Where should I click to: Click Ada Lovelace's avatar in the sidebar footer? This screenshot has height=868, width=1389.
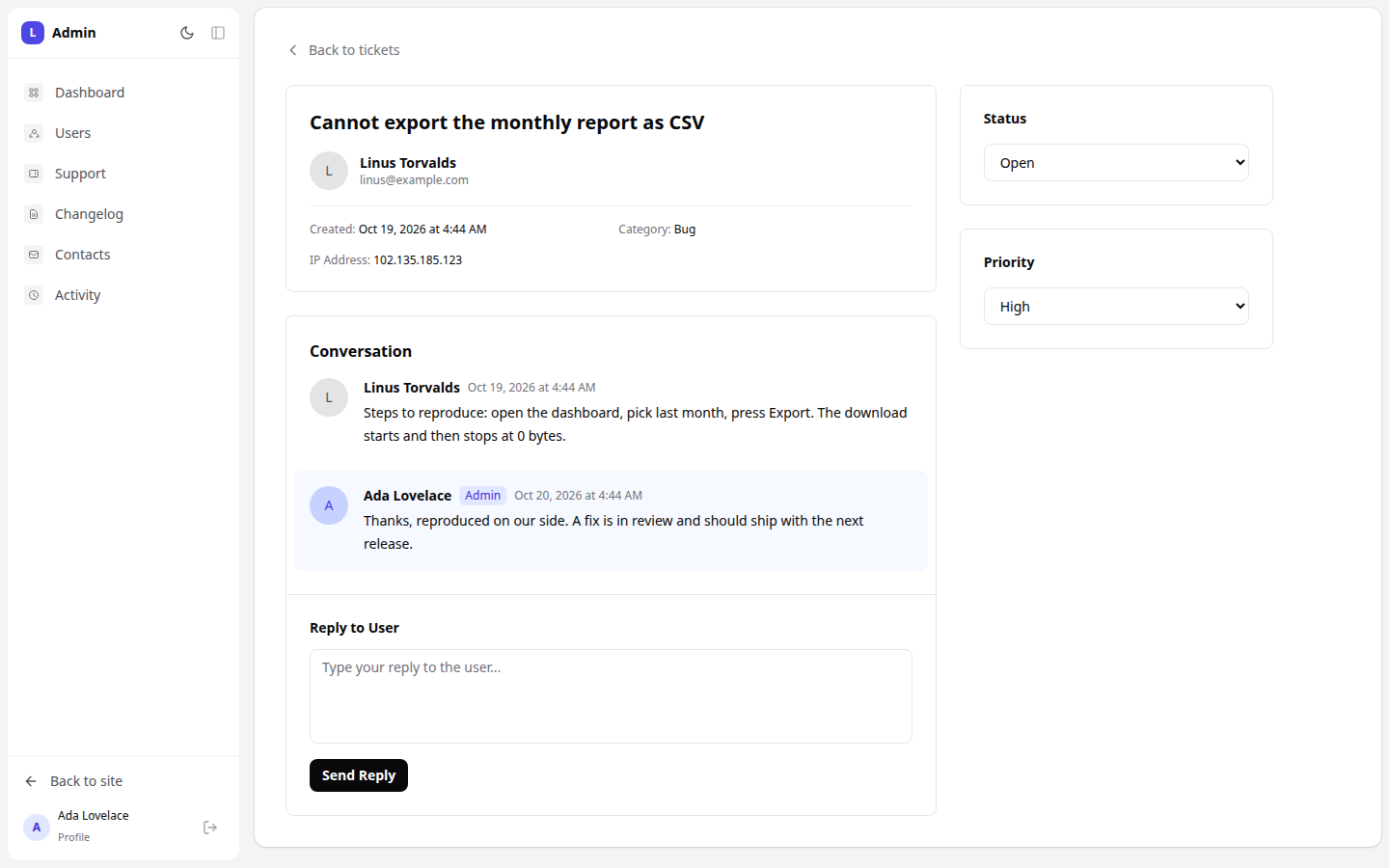tap(37, 827)
